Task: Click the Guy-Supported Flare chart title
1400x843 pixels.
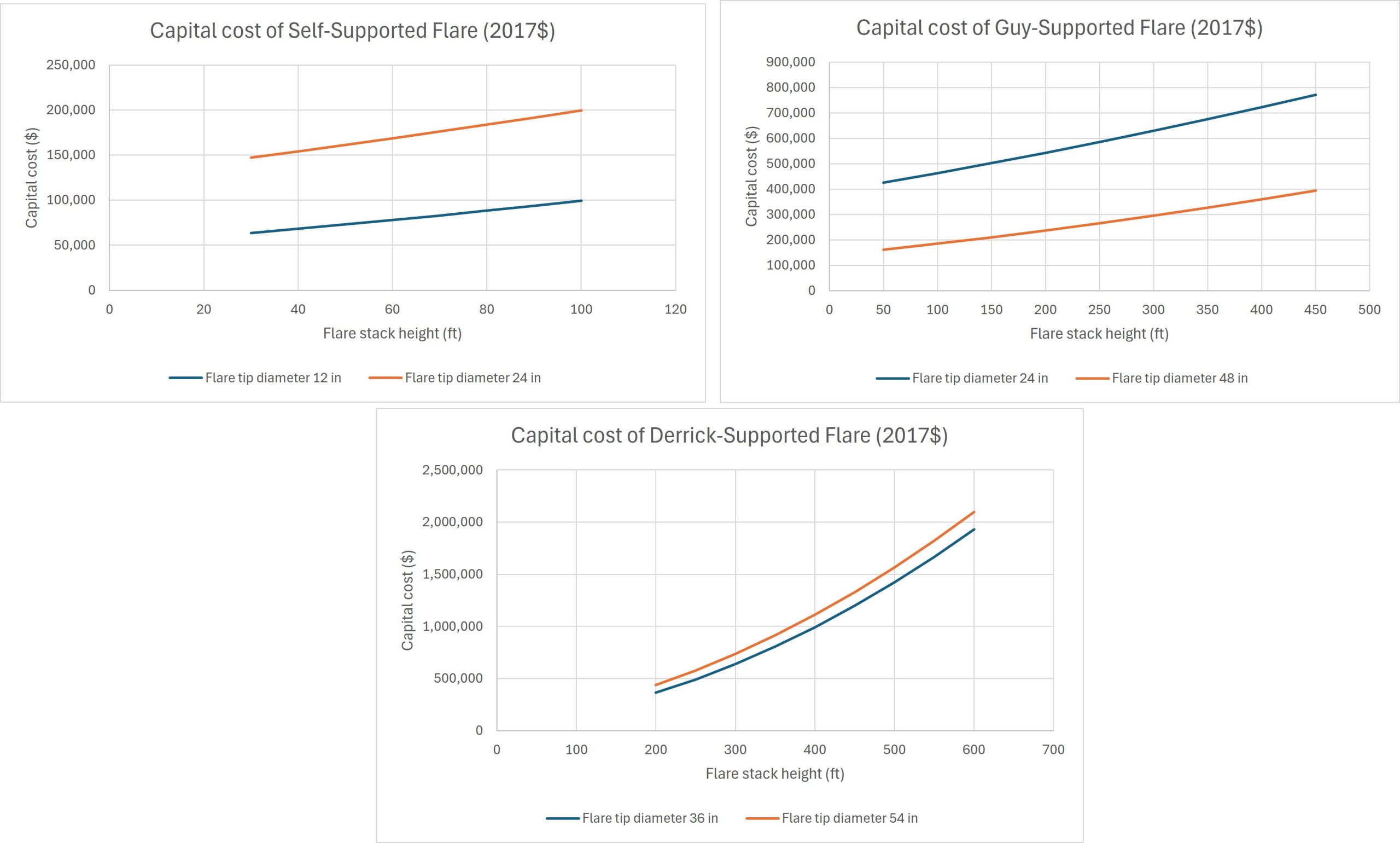Action: coord(1059,28)
